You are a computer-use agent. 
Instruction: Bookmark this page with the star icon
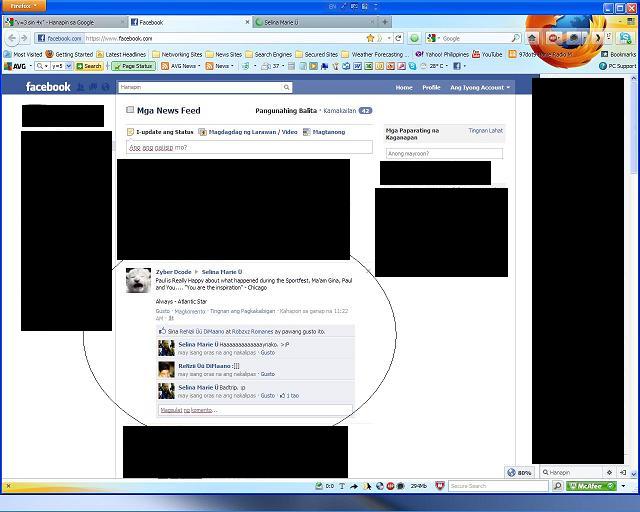tap(370, 38)
